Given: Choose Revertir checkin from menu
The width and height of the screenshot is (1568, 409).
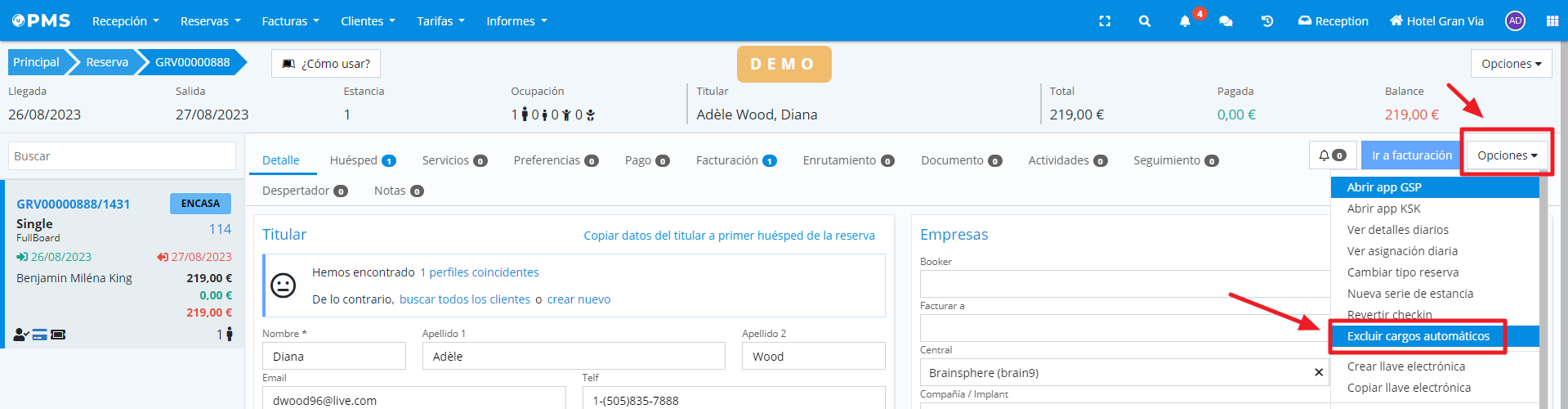Looking at the screenshot, I should point(1389,315).
